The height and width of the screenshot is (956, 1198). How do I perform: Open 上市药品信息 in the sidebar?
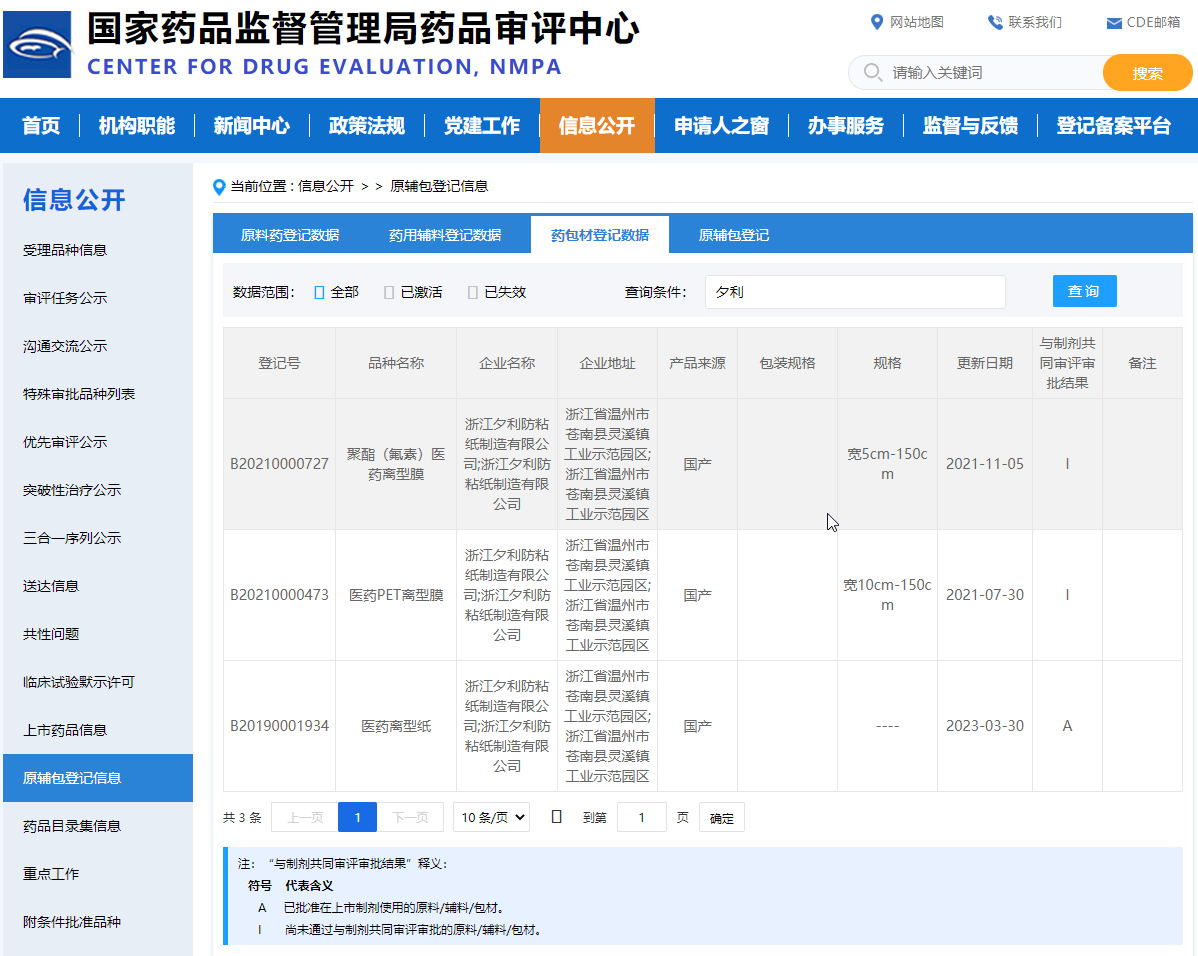(x=65, y=730)
